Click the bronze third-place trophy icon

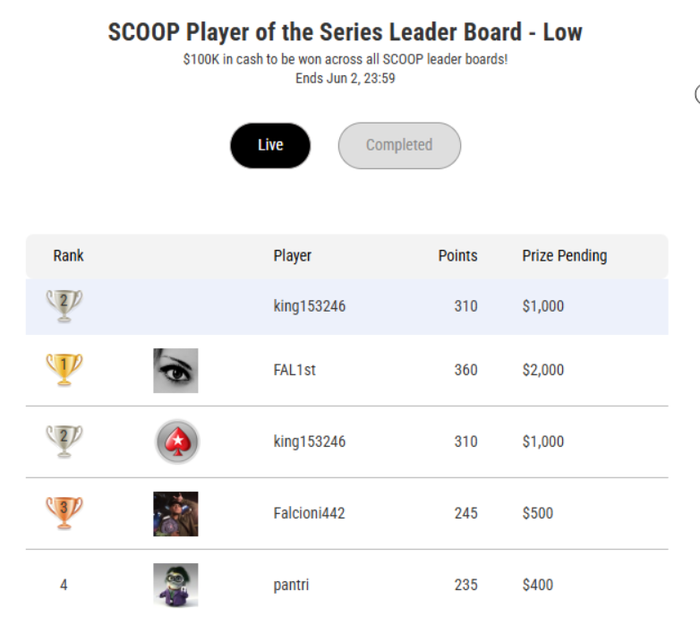(64, 513)
